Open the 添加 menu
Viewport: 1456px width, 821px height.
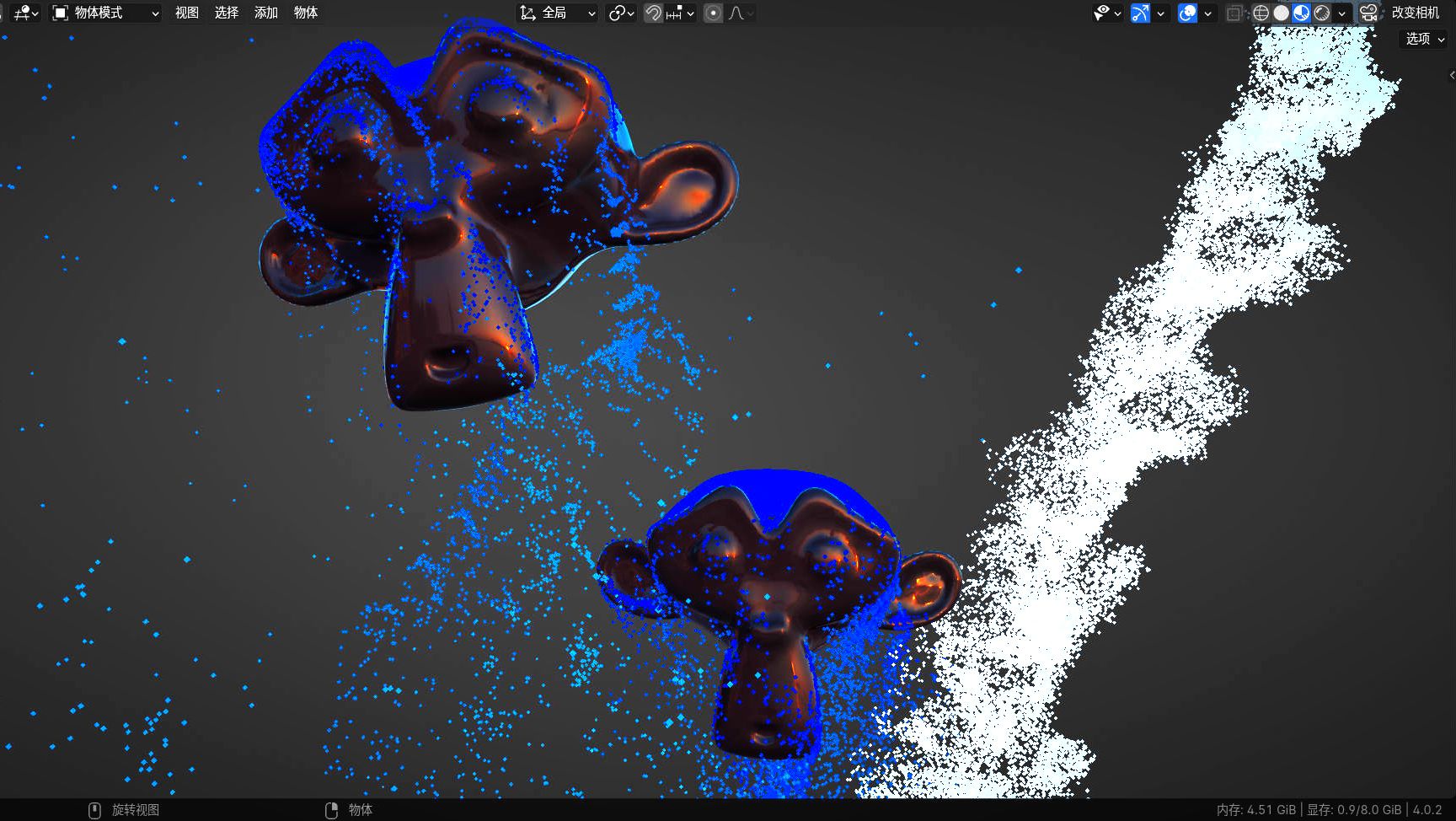coord(265,13)
